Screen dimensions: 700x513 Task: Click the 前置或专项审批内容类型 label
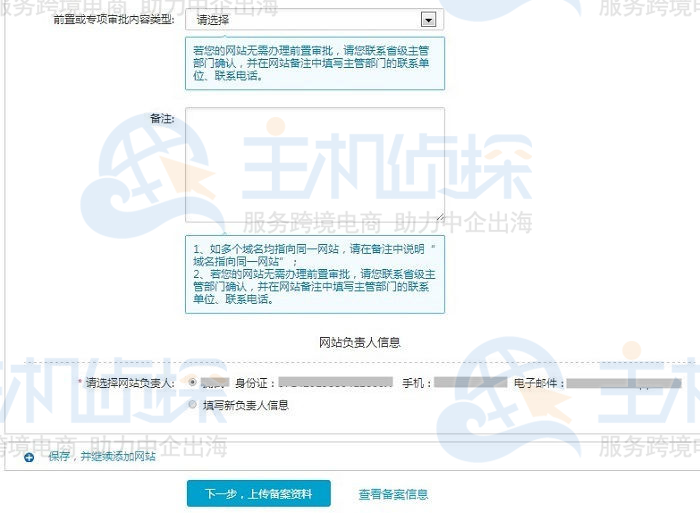coord(114,20)
